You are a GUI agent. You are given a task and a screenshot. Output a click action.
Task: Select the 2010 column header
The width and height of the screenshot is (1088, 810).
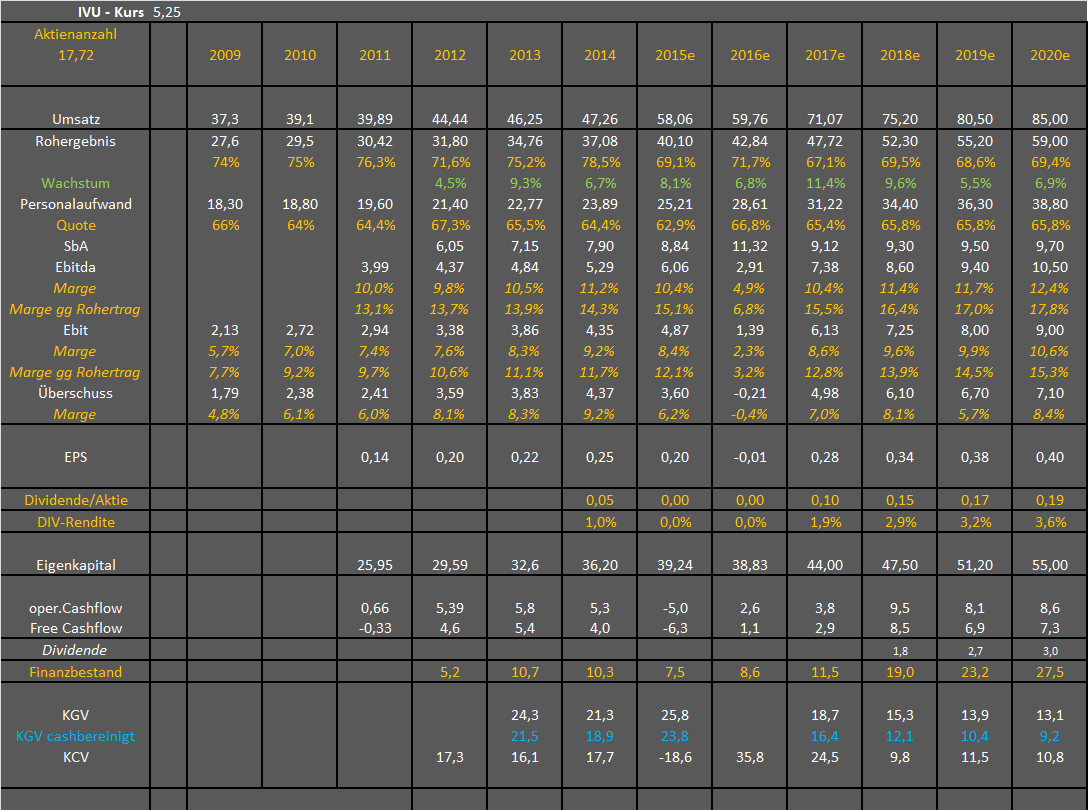pyautogui.click(x=300, y=55)
